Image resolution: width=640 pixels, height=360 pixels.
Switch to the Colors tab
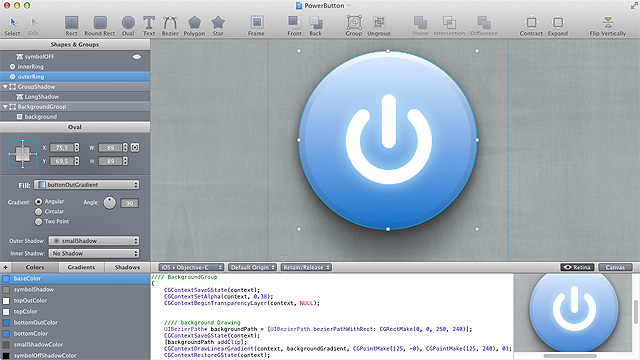pos(35,267)
